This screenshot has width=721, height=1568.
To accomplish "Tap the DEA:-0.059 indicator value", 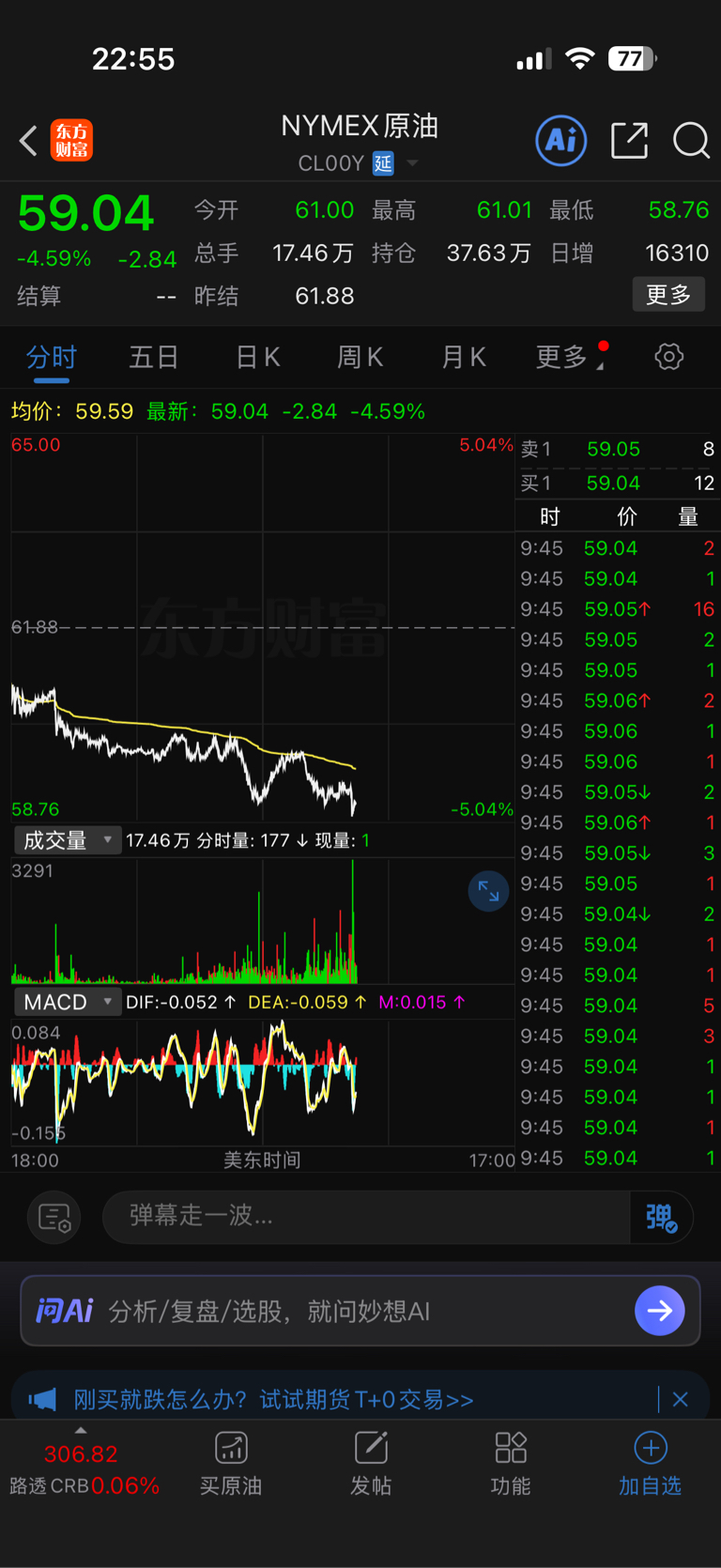I will click(x=306, y=1002).
